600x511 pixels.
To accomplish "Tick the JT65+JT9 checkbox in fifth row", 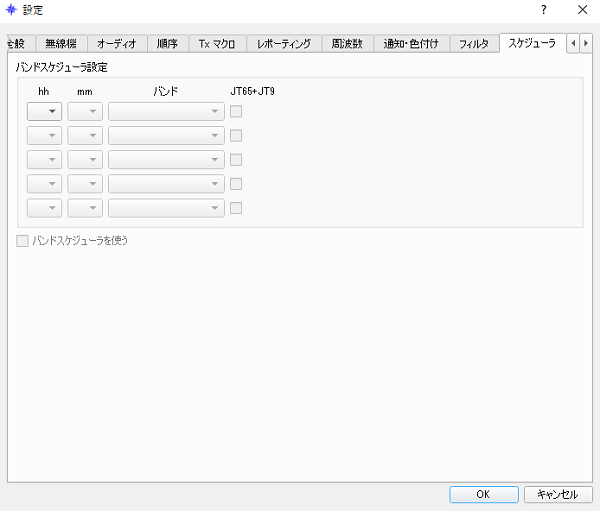I will pos(236,208).
